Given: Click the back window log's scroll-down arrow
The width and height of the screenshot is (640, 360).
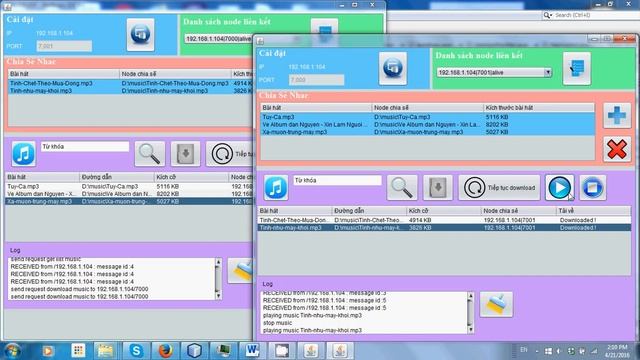Looking at the screenshot, I should pos(218,296).
